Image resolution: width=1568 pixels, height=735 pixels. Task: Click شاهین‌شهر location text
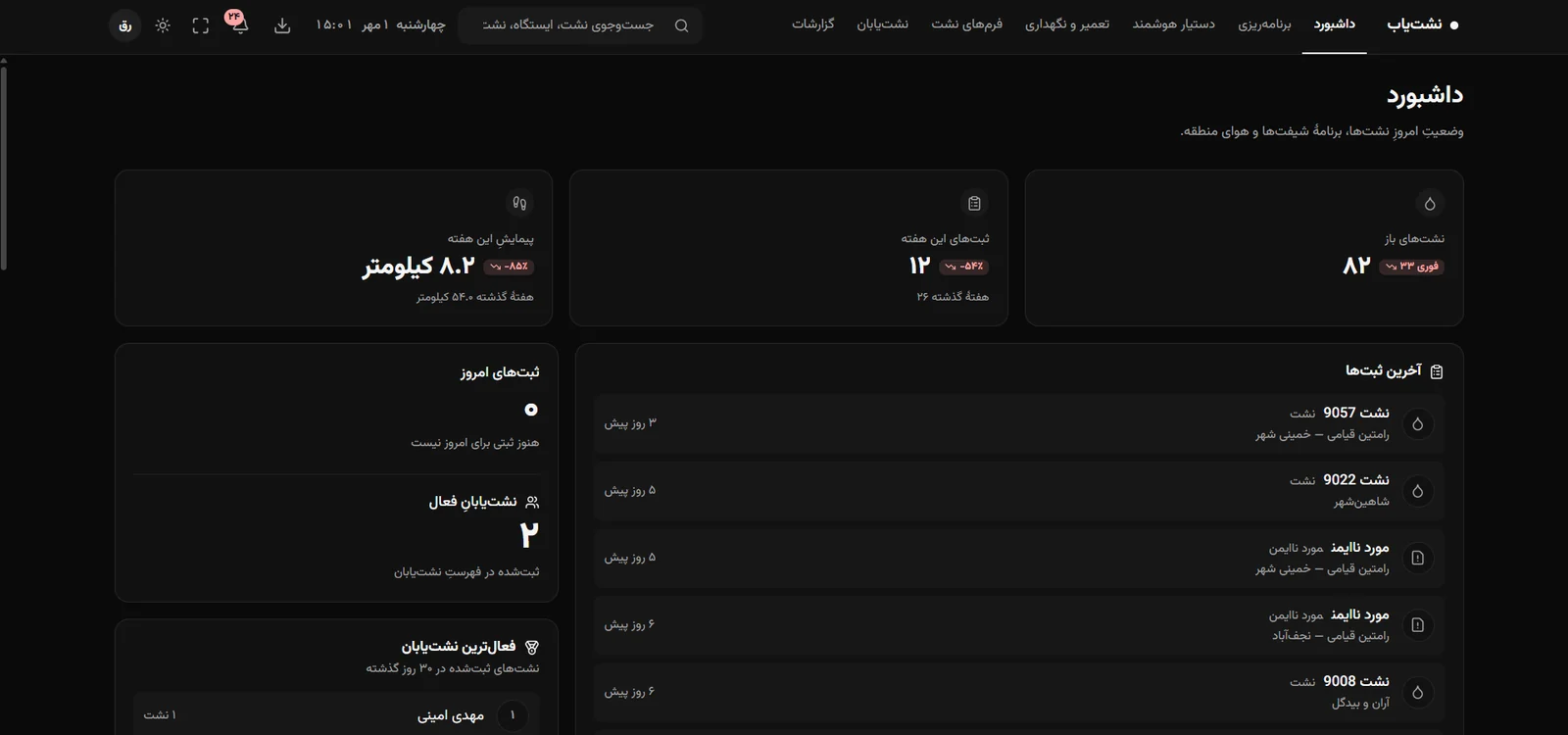(1361, 501)
